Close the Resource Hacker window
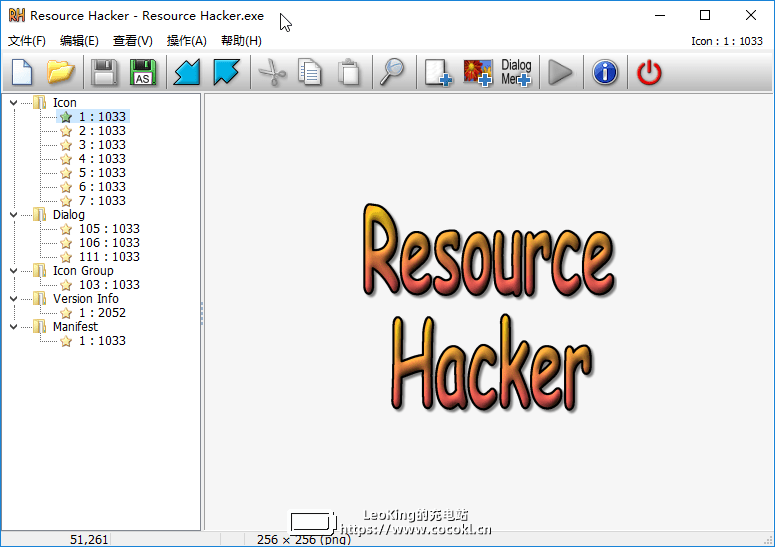The image size is (775, 547). (751, 15)
